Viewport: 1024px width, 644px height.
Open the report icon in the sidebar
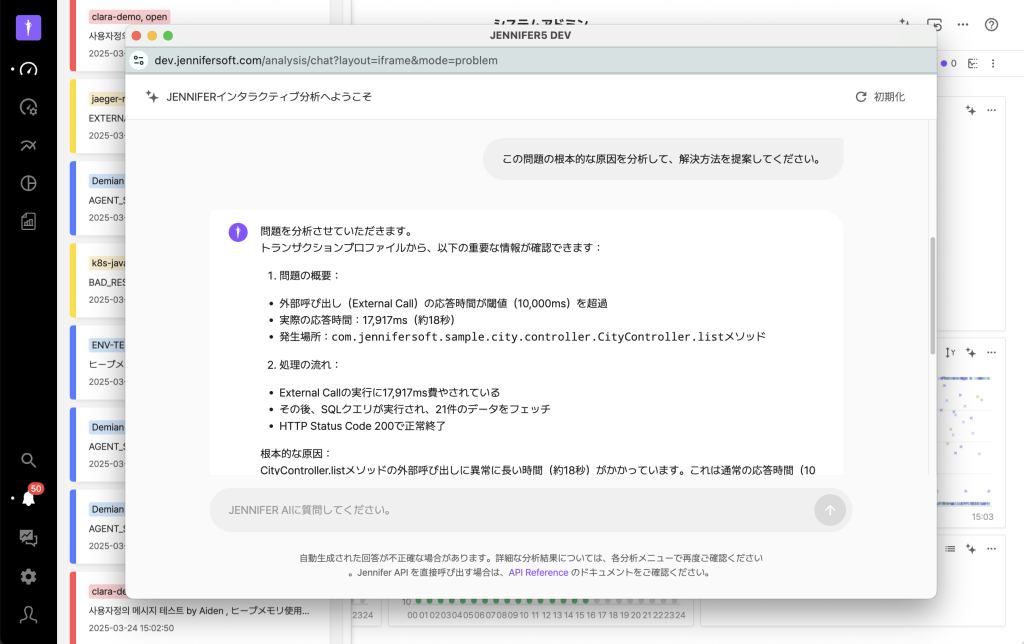coord(28,221)
